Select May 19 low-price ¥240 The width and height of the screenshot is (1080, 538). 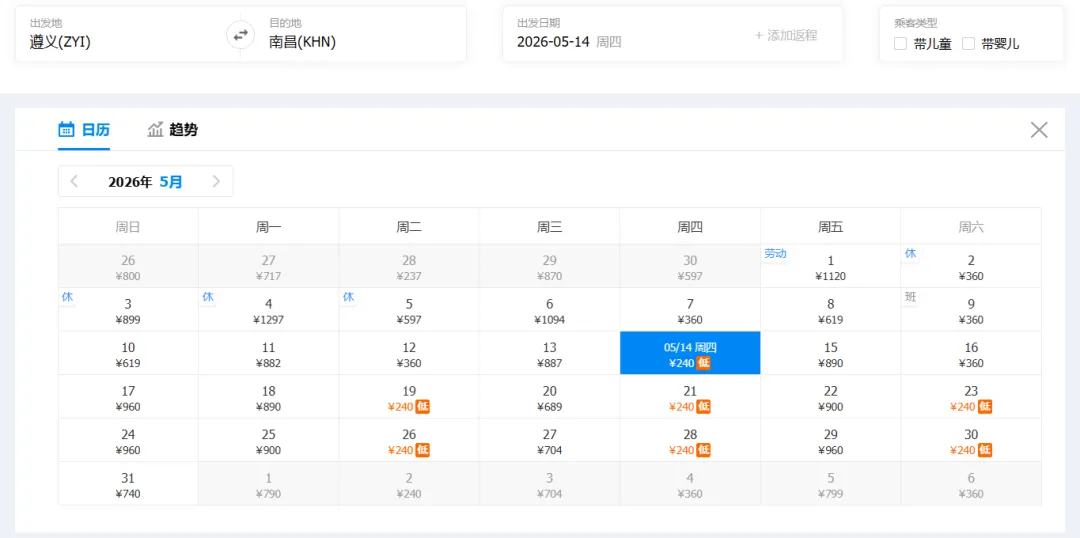409,397
